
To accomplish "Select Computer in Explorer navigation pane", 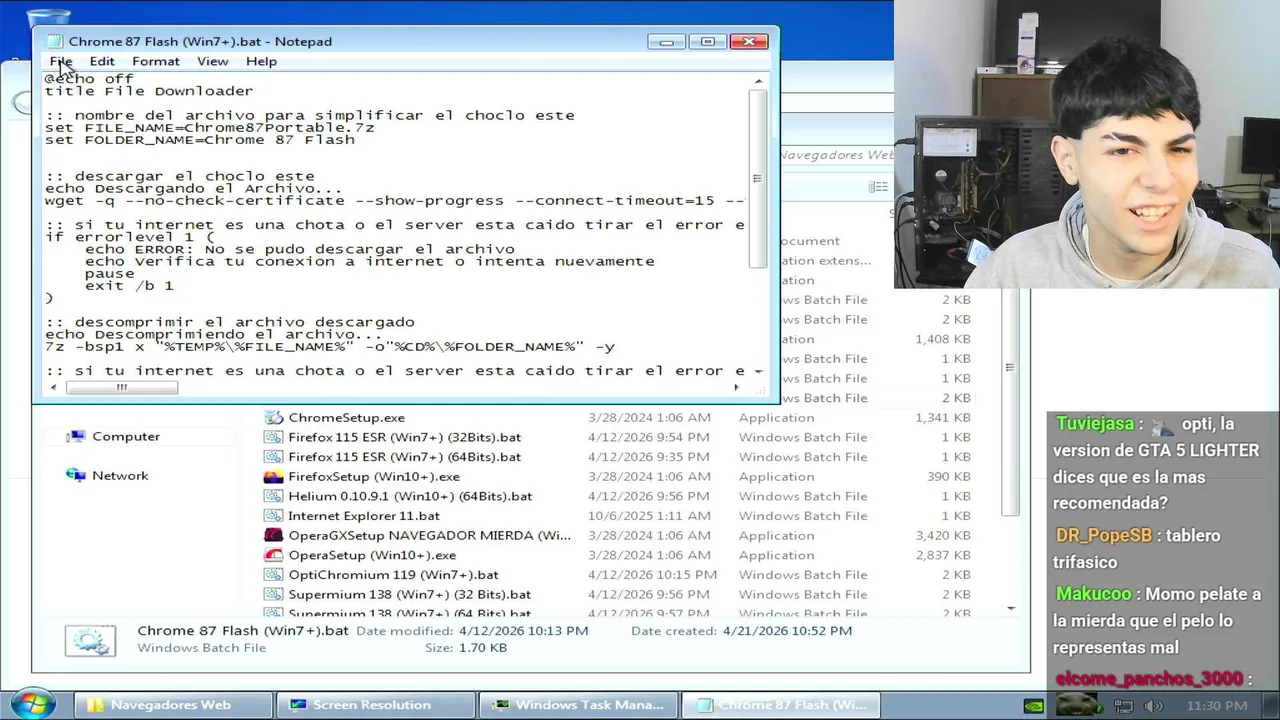I will [126, 436].
